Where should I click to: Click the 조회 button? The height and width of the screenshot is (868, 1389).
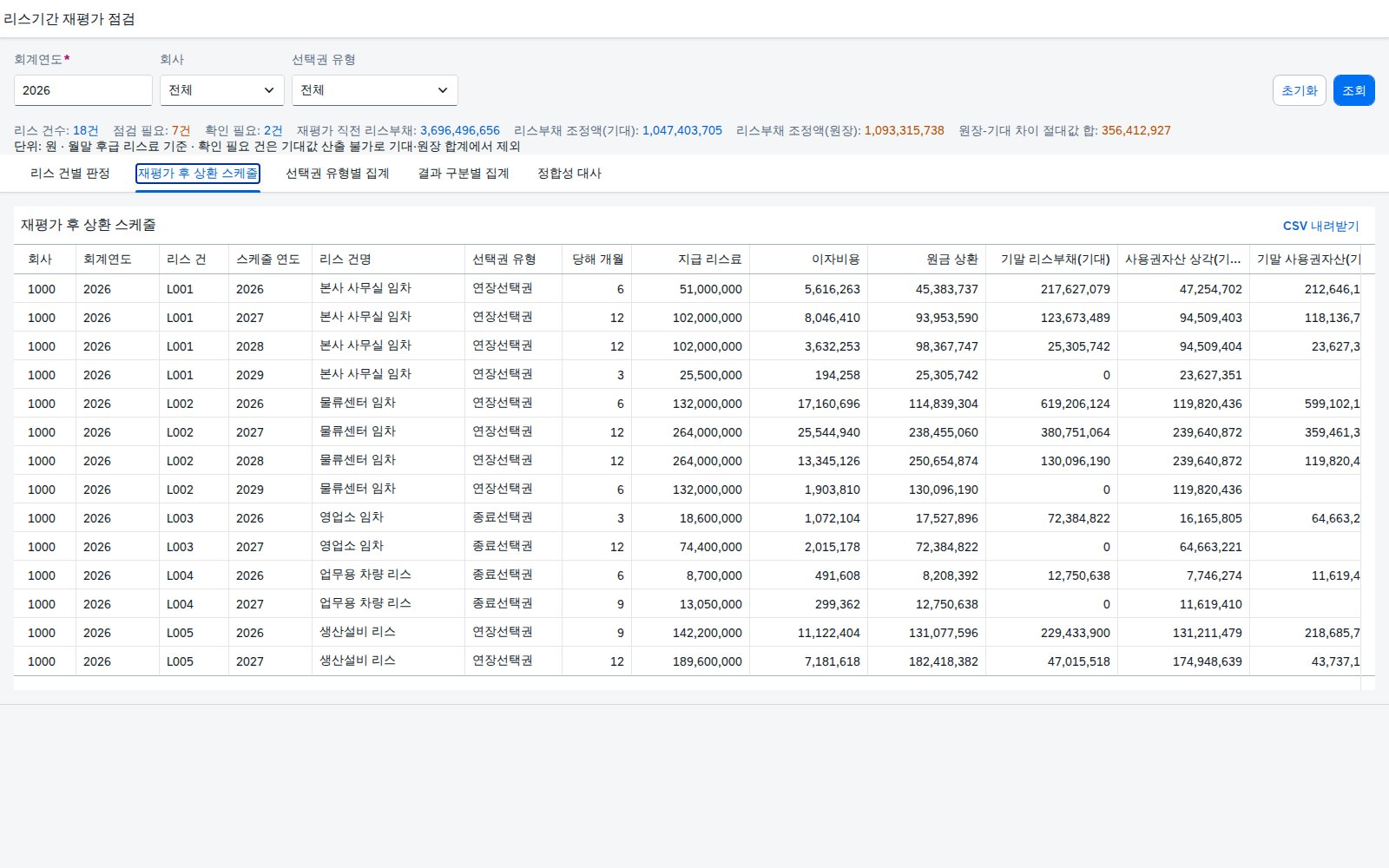pyautogui.click(x=1353, y=90)
